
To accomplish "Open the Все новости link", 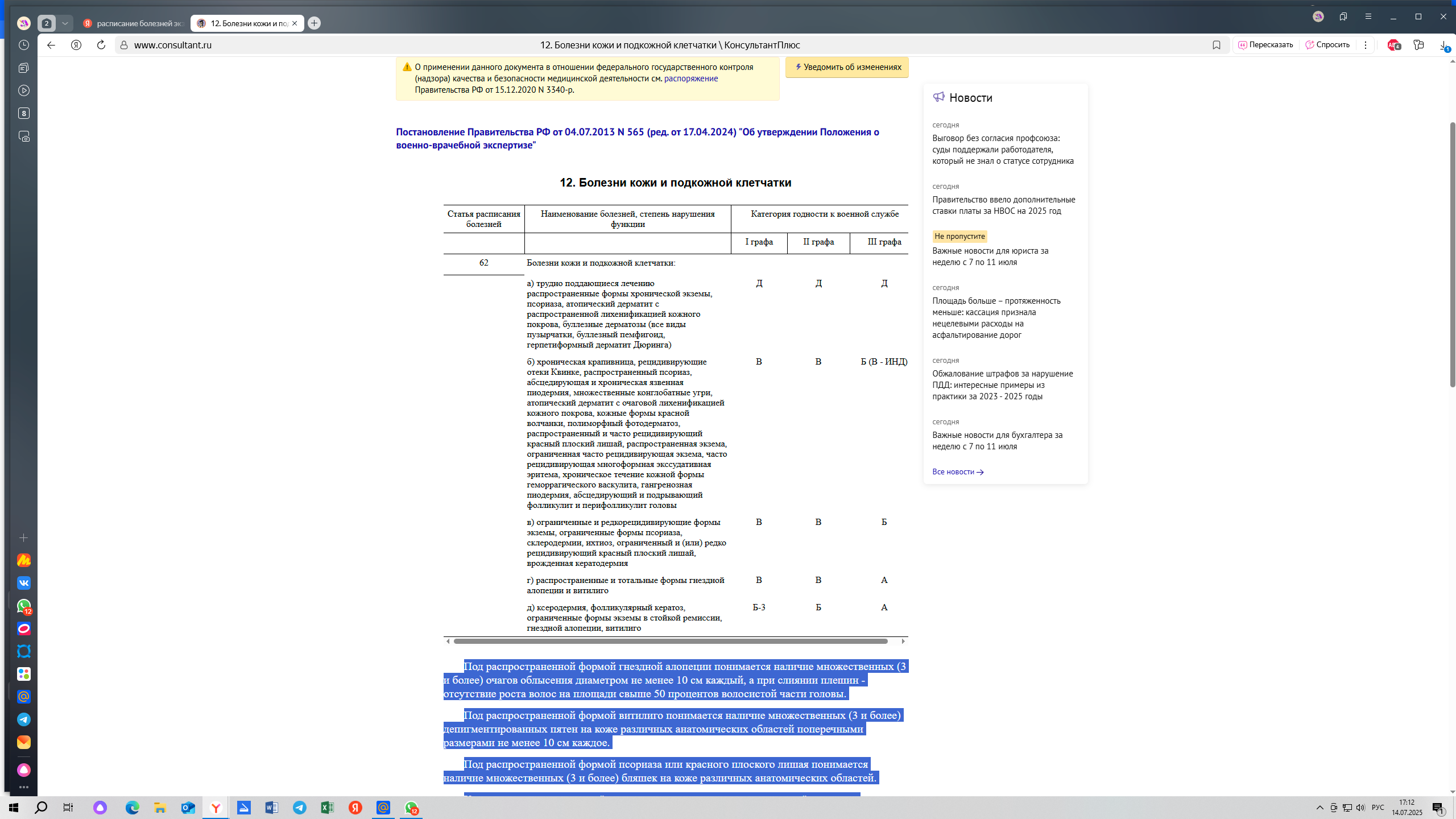I will (x=958, y=471).
